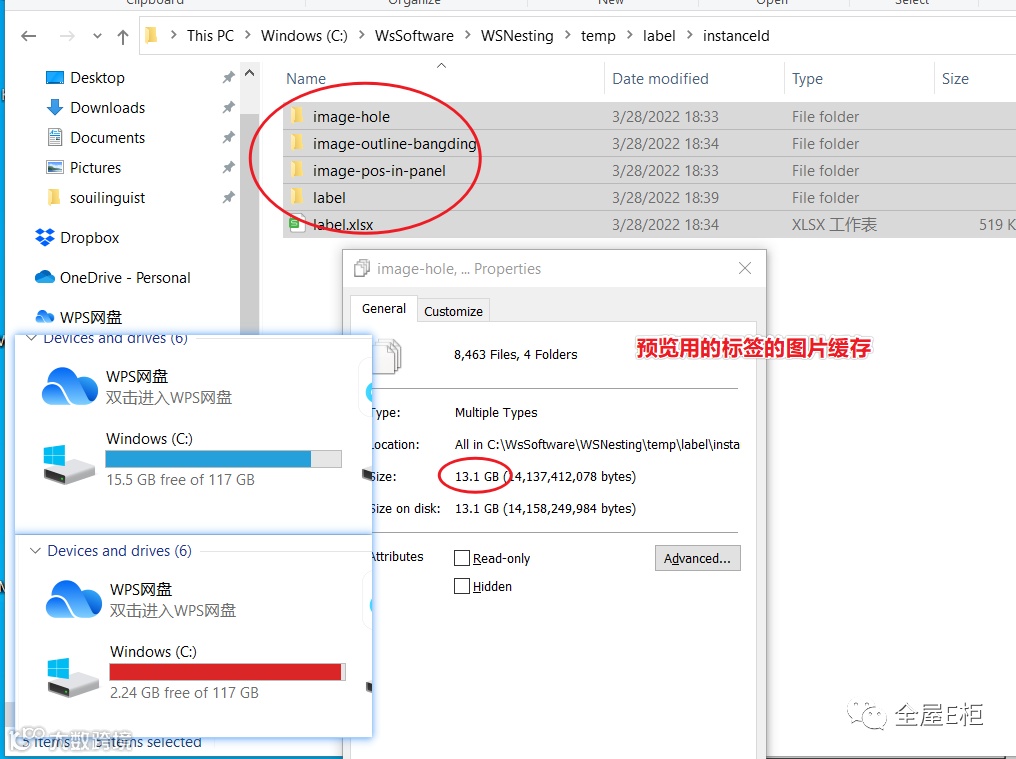Screen dimensions: 1016x759
Task: Click instanceId in the address path
Action: tap(736, 36)
